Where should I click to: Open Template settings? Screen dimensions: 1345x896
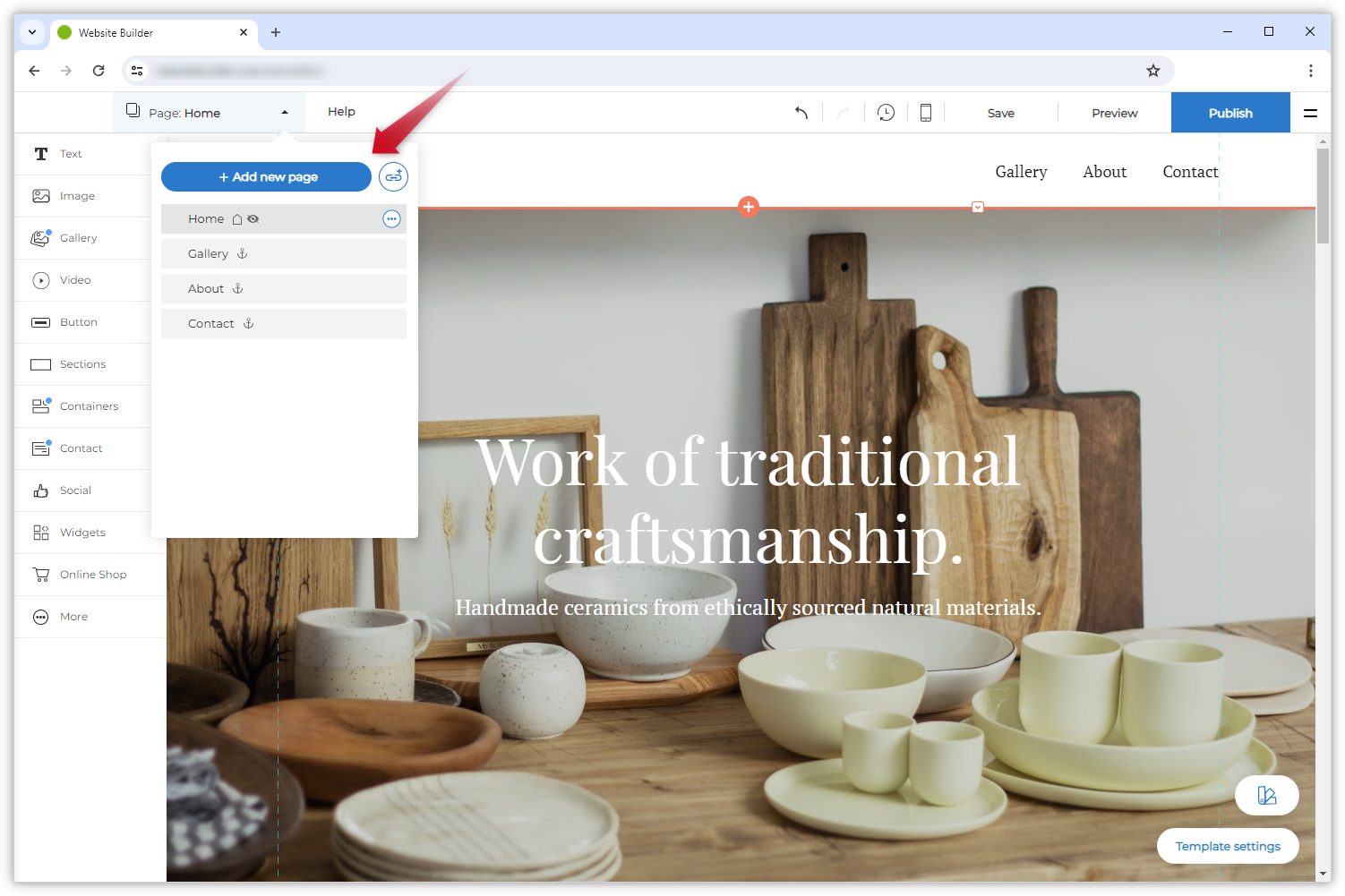(x=1227, y=846)
